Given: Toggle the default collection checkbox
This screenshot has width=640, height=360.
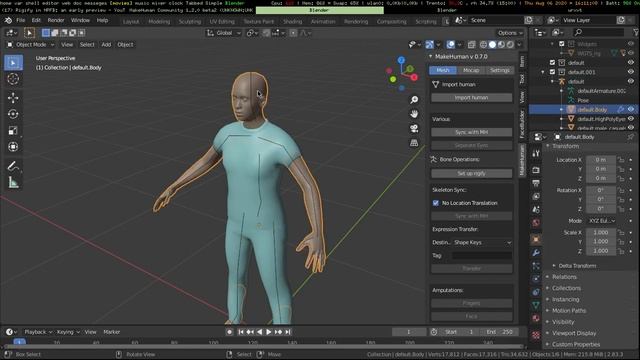Looking at the screenshot, I should click(552, 63).
